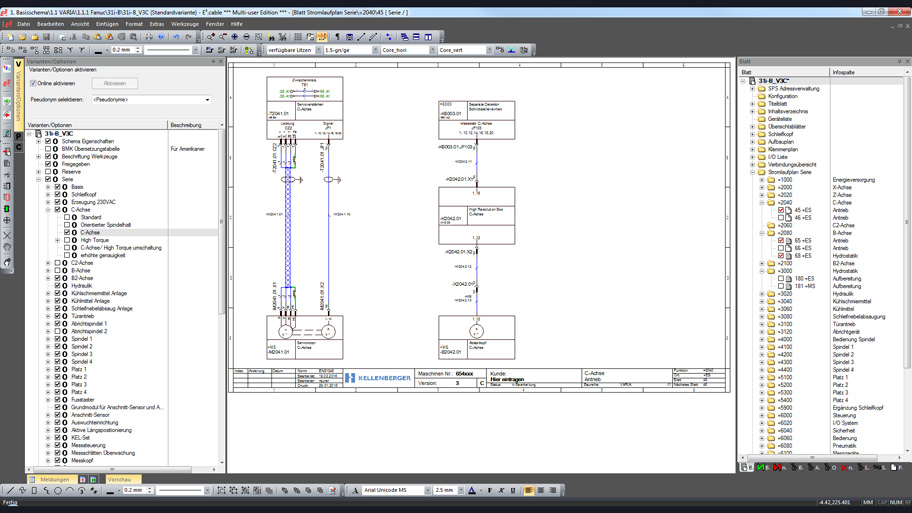Open the Pseudonym selektieren dropdown
This screenshot has width=912, height=513.
tap(208, 100)
